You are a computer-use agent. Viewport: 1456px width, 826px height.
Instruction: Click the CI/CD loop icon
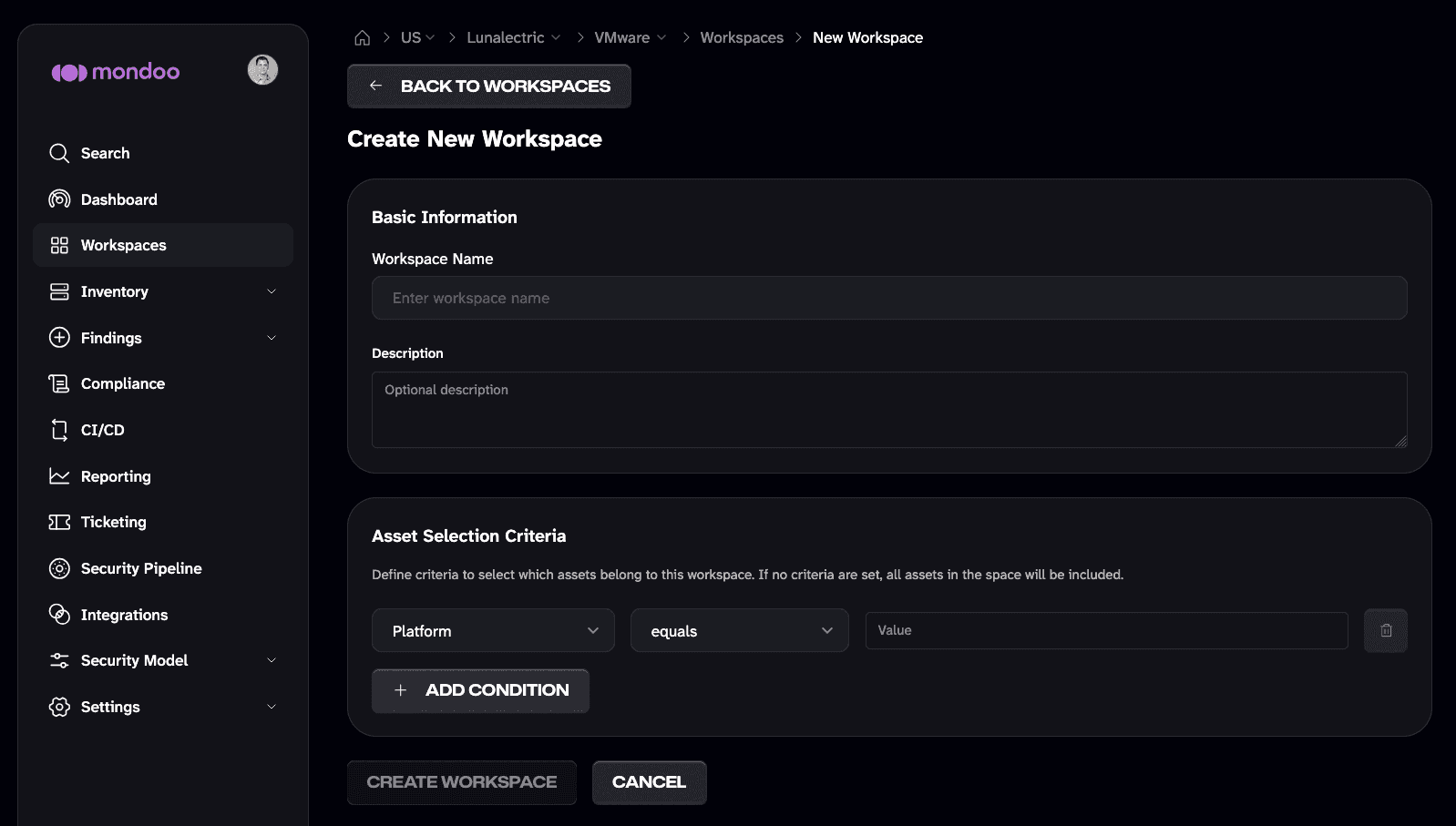(x=59, y=430)
